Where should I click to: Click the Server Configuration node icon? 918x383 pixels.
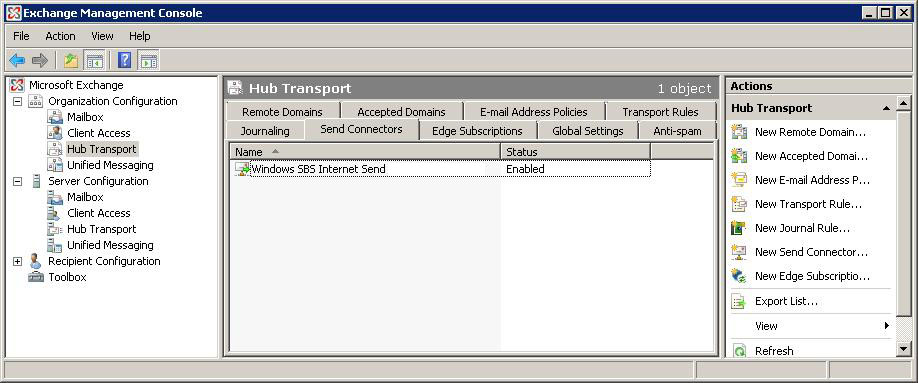(36, 181)
